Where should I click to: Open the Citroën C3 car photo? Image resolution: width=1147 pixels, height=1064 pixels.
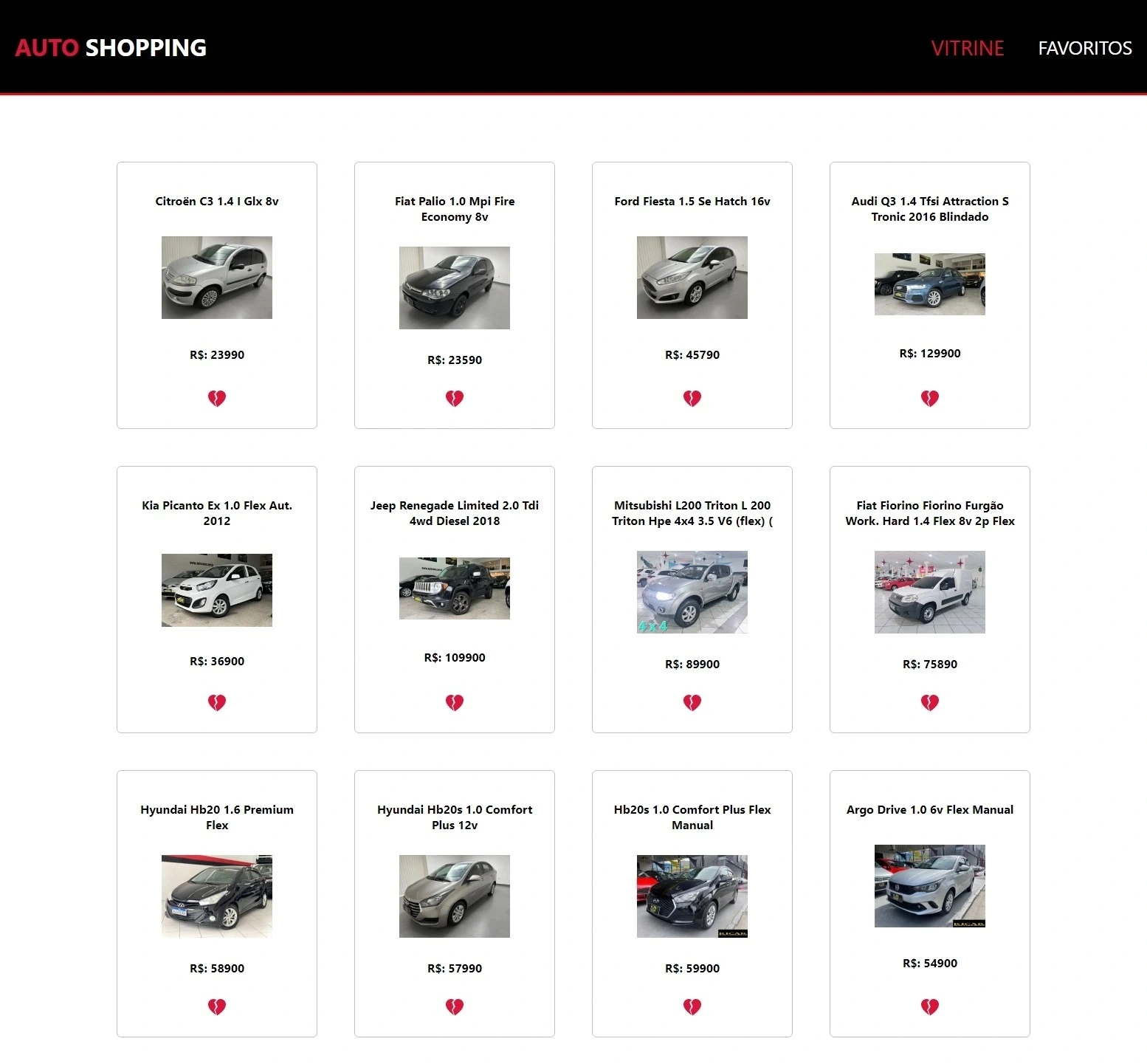coord(217,278)
